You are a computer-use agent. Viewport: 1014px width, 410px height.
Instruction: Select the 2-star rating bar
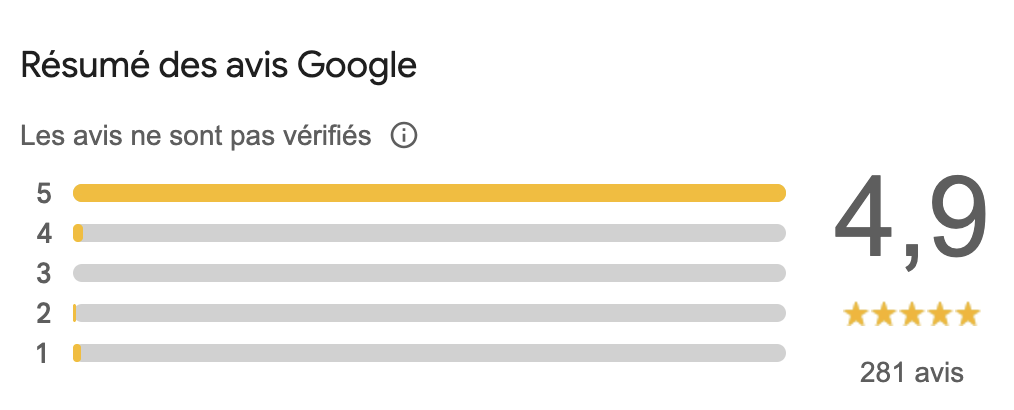429,313
